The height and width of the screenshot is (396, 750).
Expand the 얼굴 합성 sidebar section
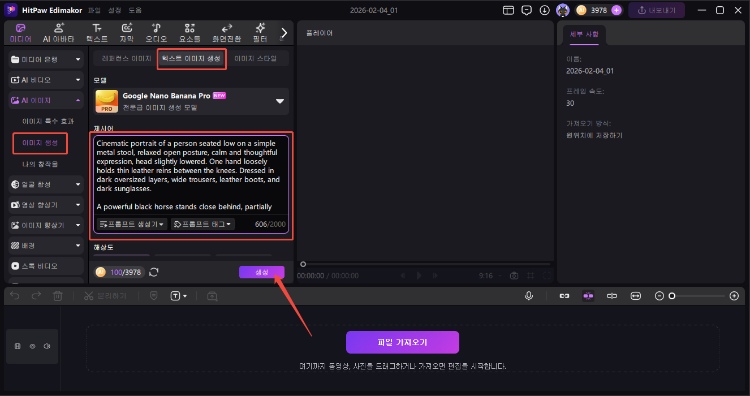click(46, 184)
